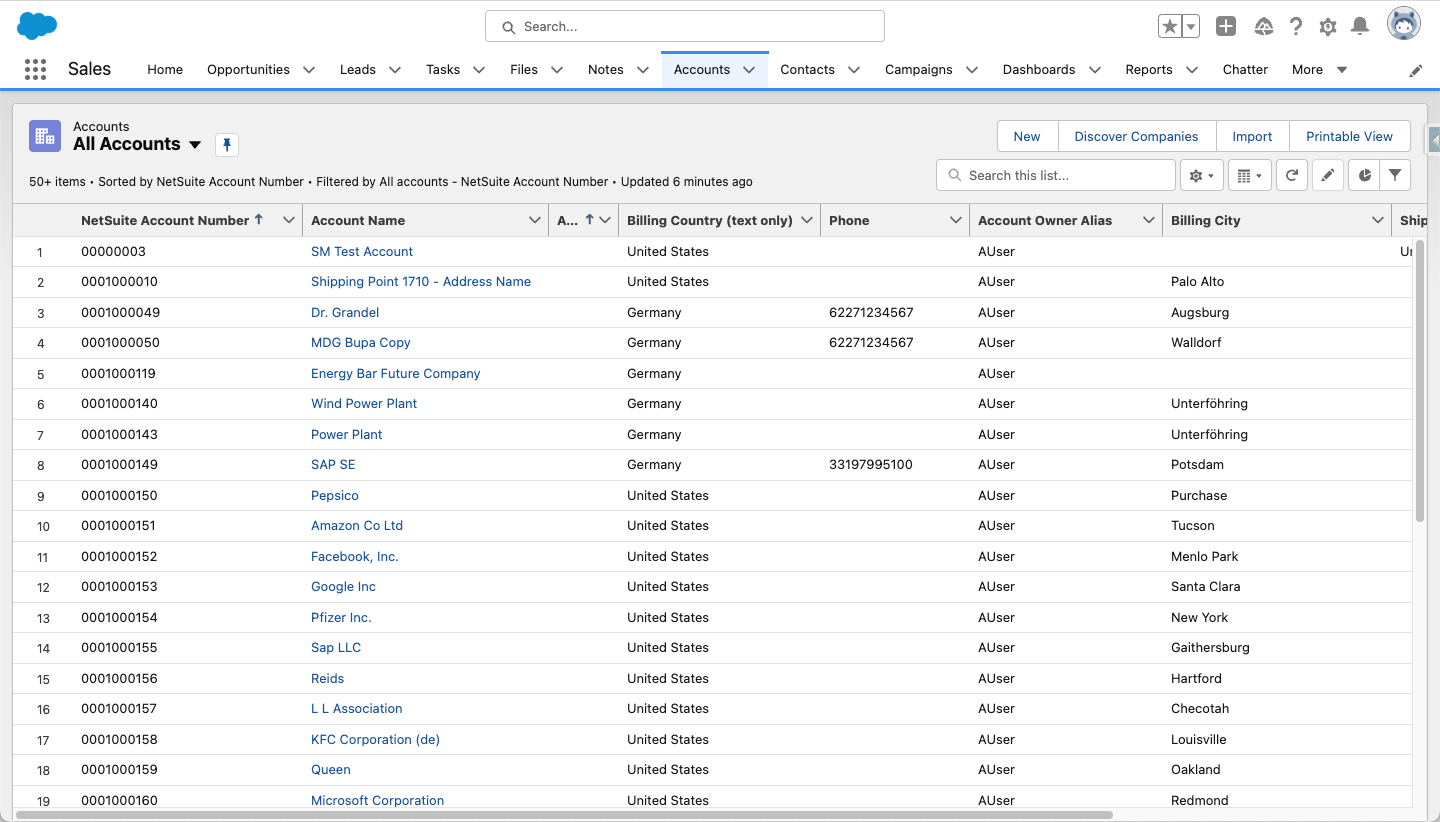1440x822 pixels.
Task: Open the Pepsico account link
Action: click(335, 495)
